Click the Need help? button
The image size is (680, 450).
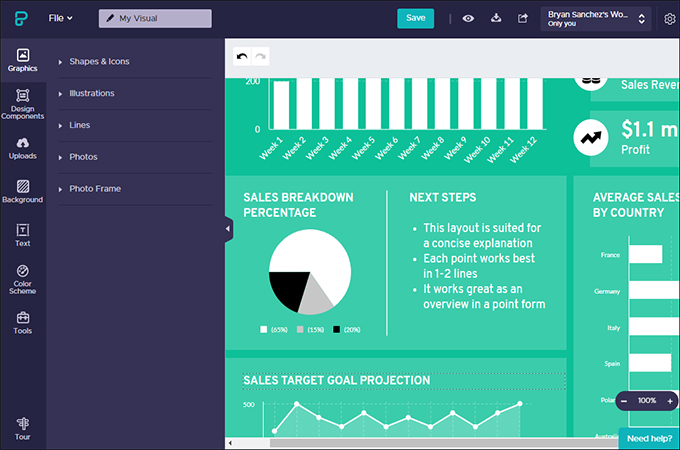(x=649, y=438)
